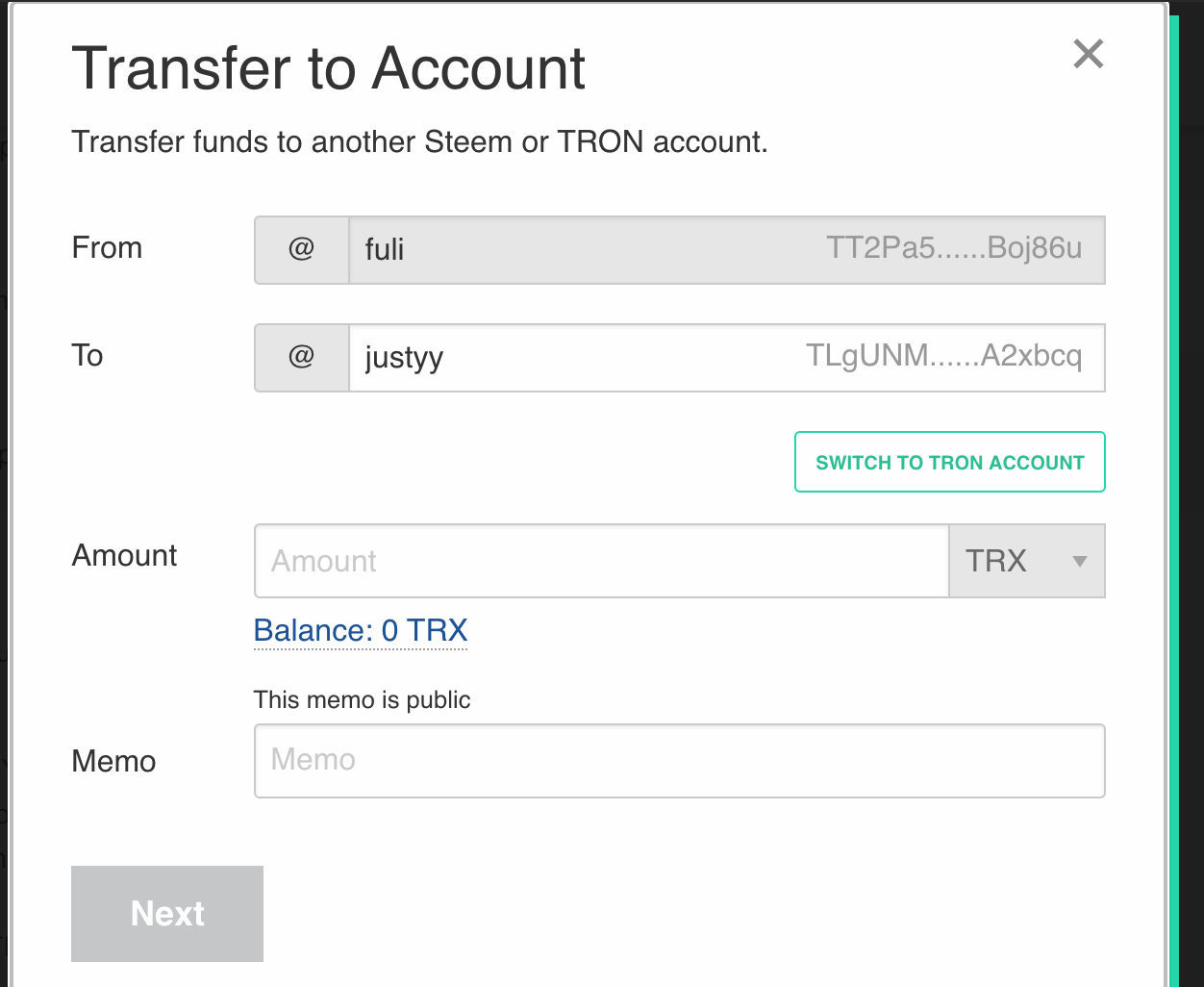This screenshot has height=987, width=1204.
Task: Click the sender TRON address TT2Pa5......Boj86u
Action: pos(954,249)
